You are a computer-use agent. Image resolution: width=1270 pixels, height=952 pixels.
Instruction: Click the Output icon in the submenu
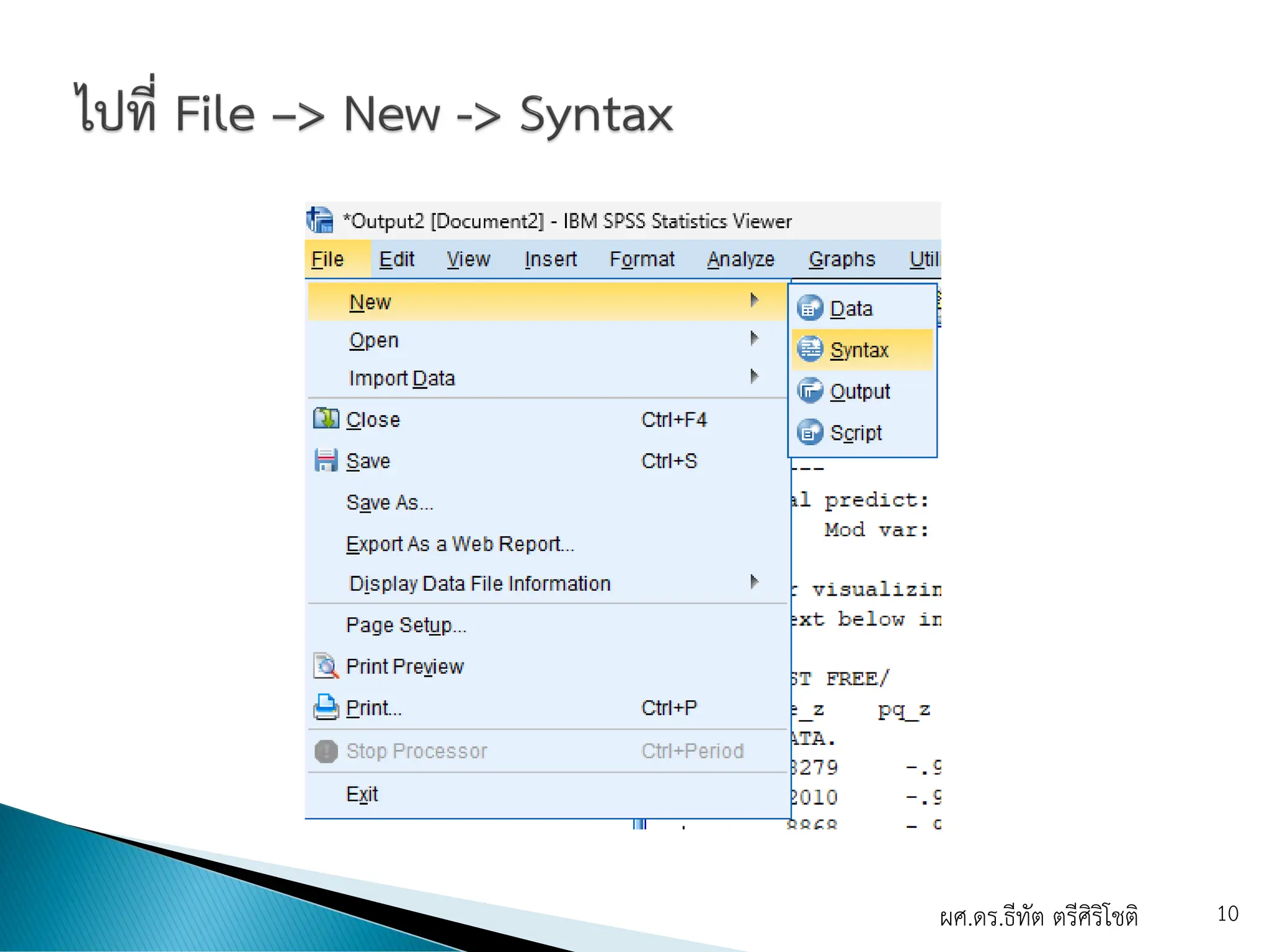810,391
